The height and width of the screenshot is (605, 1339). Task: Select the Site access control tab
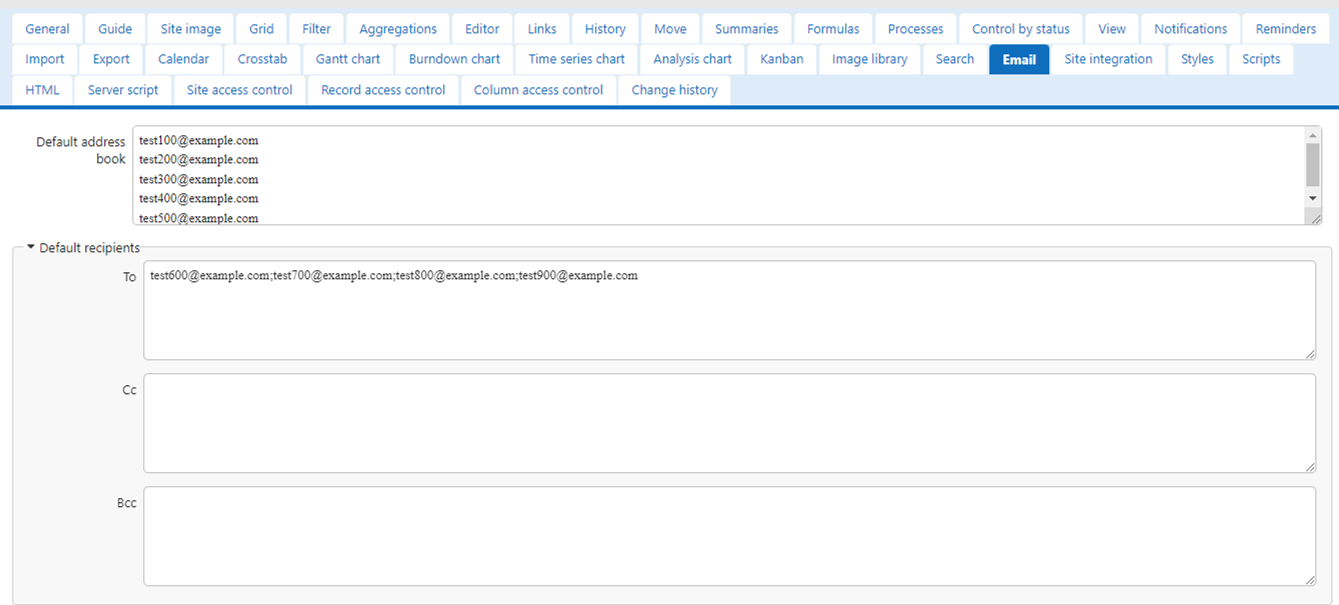(240, 90)
